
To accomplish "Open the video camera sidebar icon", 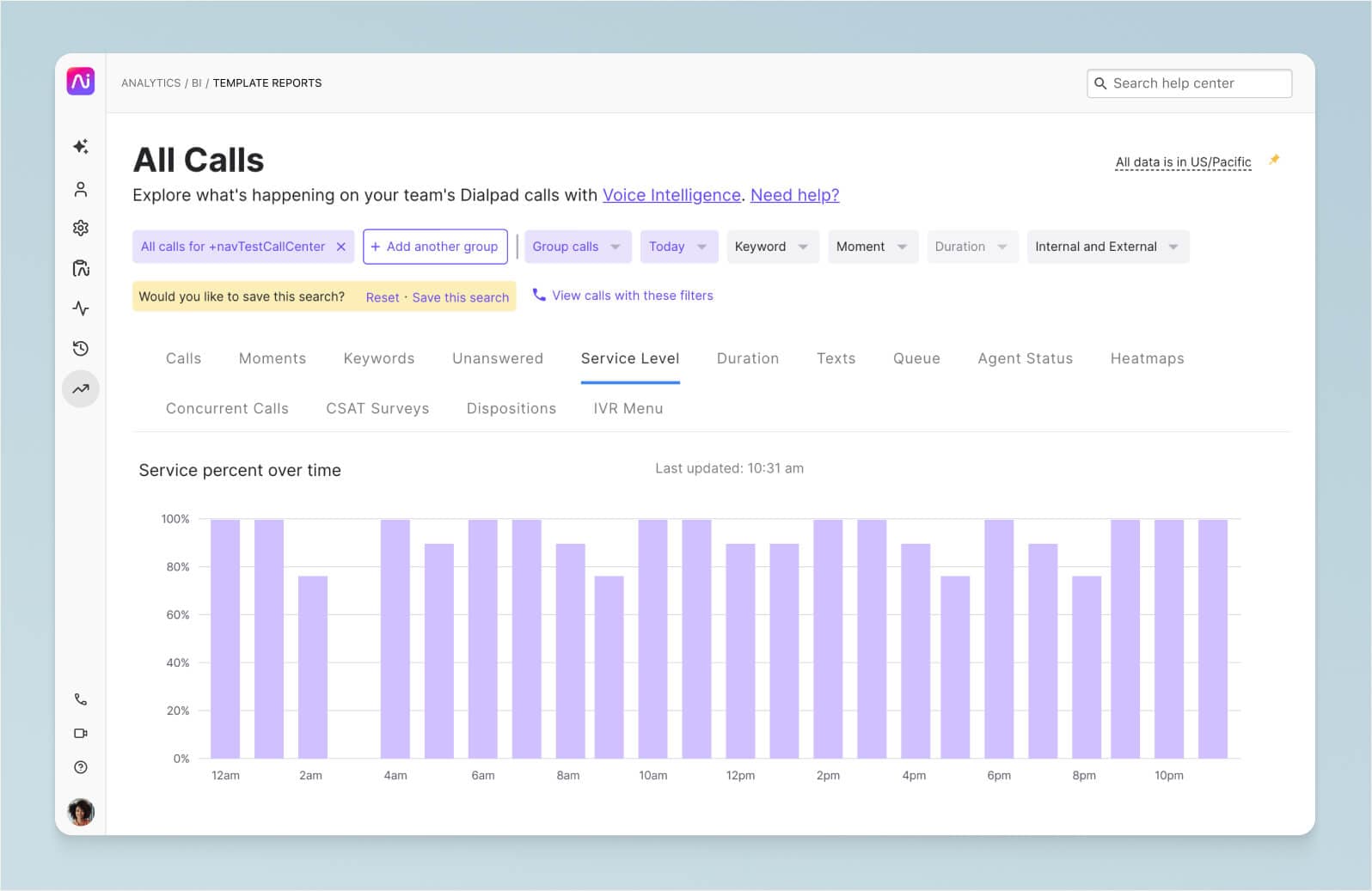I will point(81,734).
